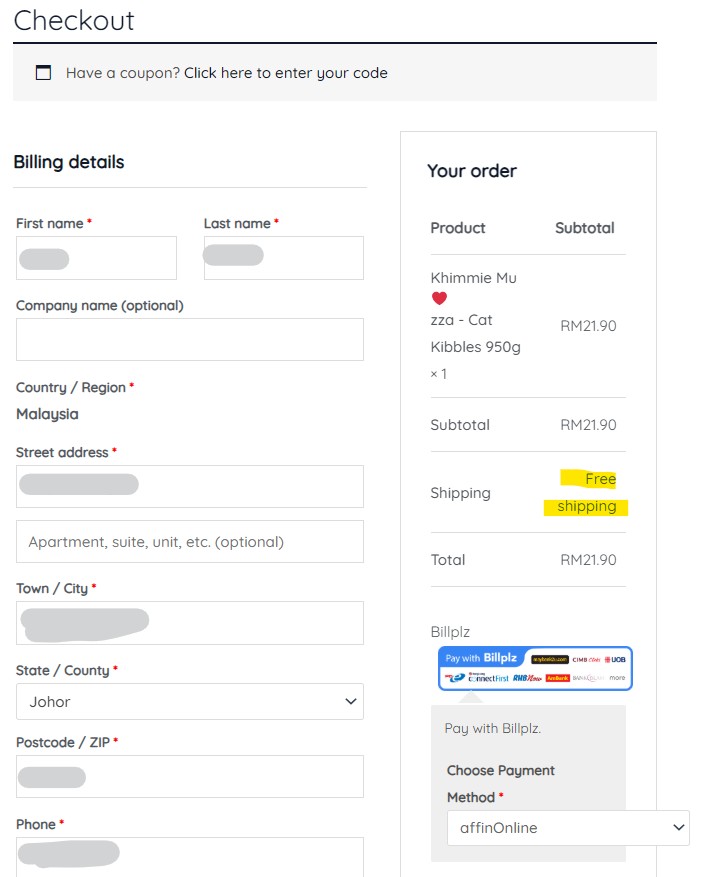Click the Company name input field
The image size is (703, 877).
tap(189, 339)
